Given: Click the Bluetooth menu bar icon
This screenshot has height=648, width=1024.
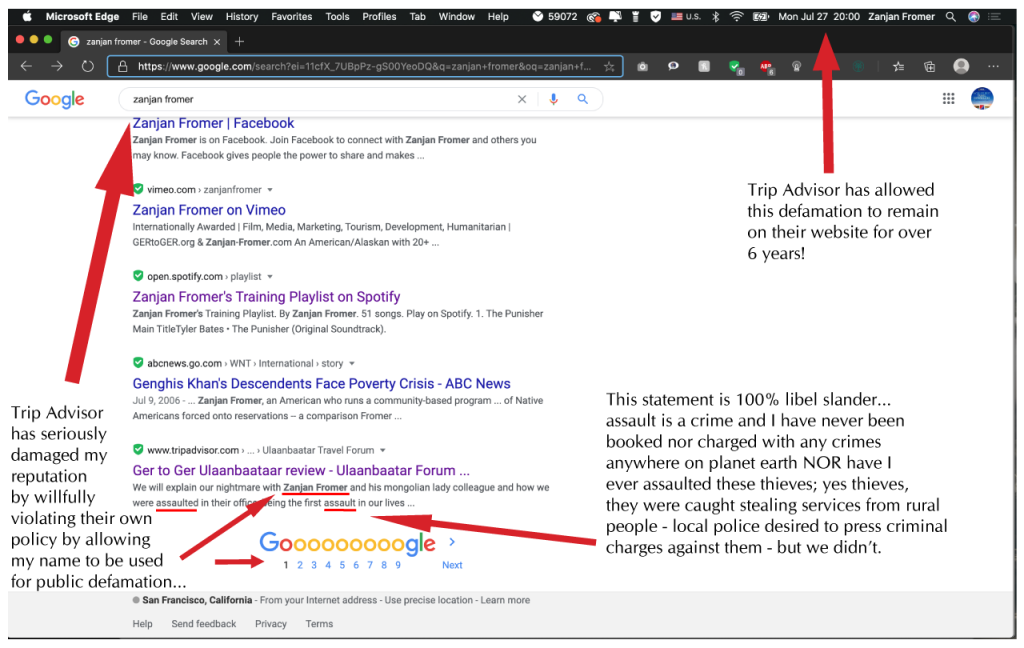Looking at the screenshot, I should (x=715, y=16).
